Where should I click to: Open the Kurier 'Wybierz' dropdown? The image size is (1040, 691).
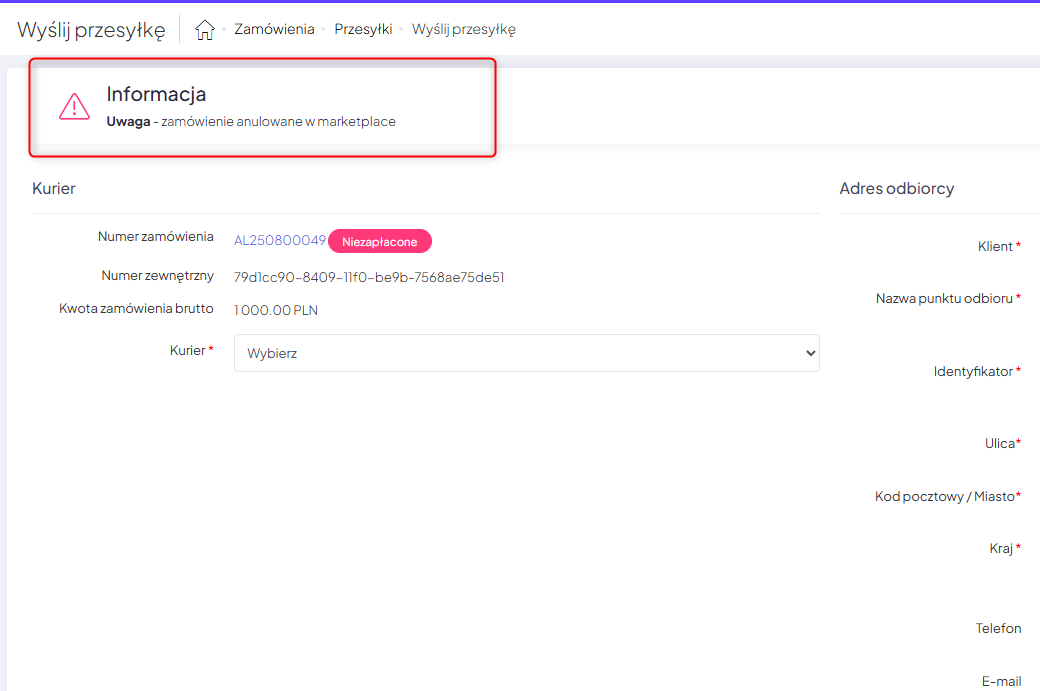pyautogui.click(x=526, y=353)
